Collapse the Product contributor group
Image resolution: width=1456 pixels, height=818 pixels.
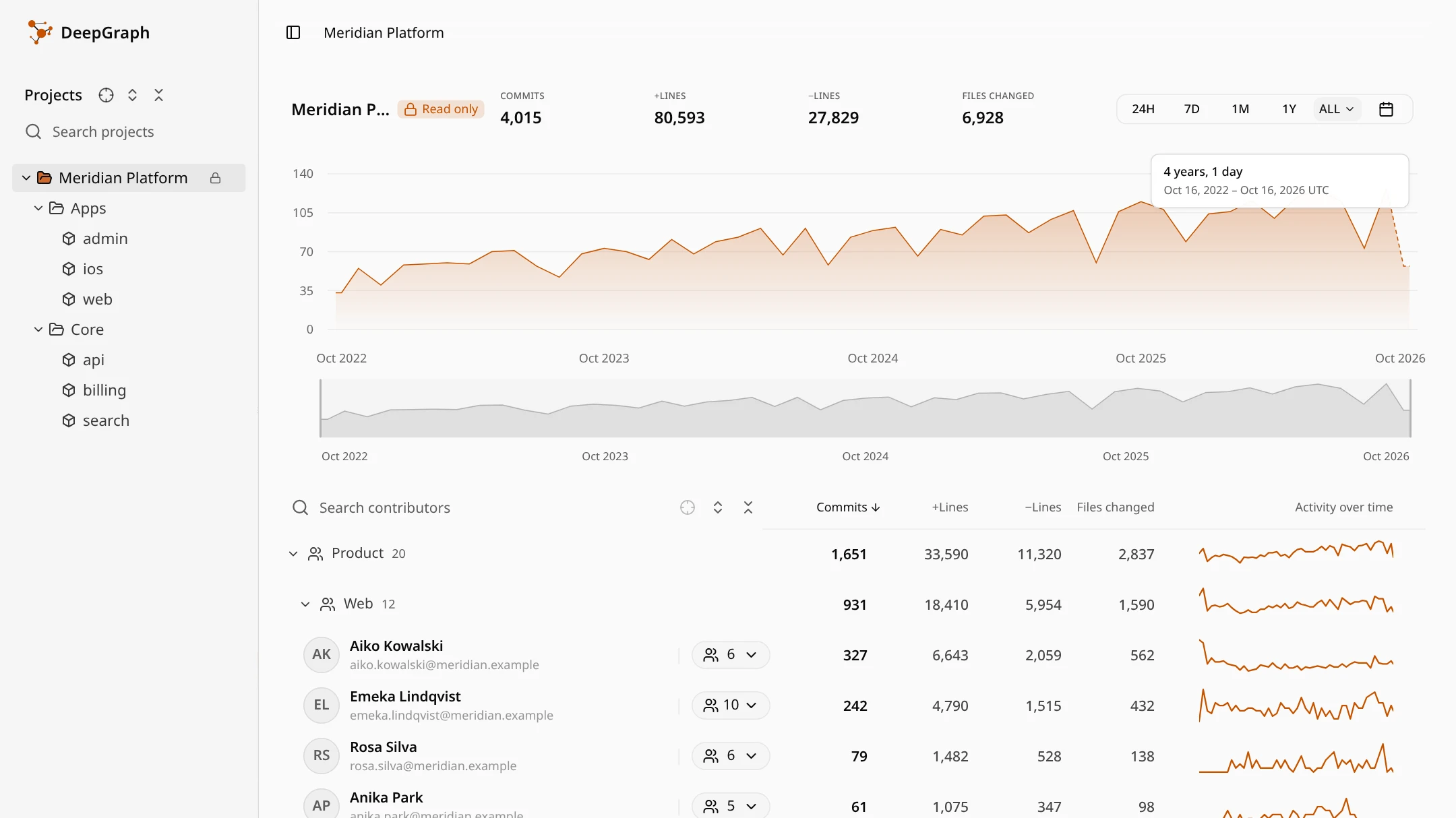(293, 554)
